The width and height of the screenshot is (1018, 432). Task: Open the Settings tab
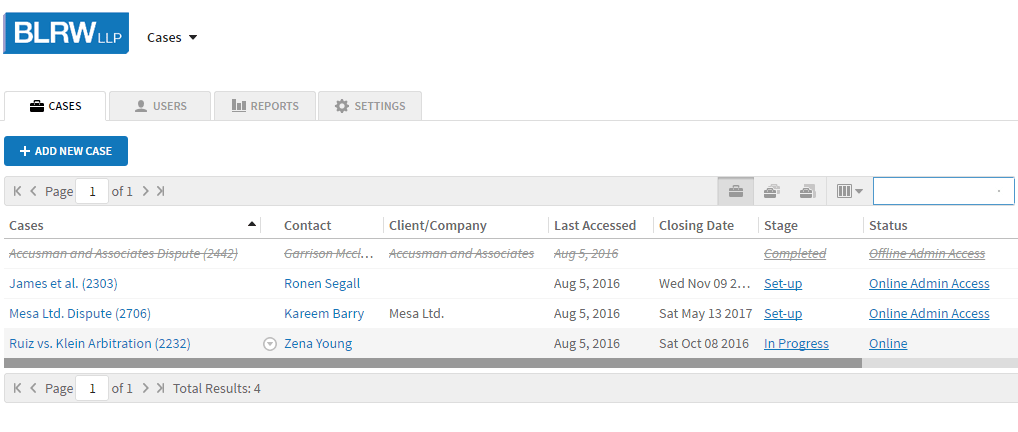370,106
